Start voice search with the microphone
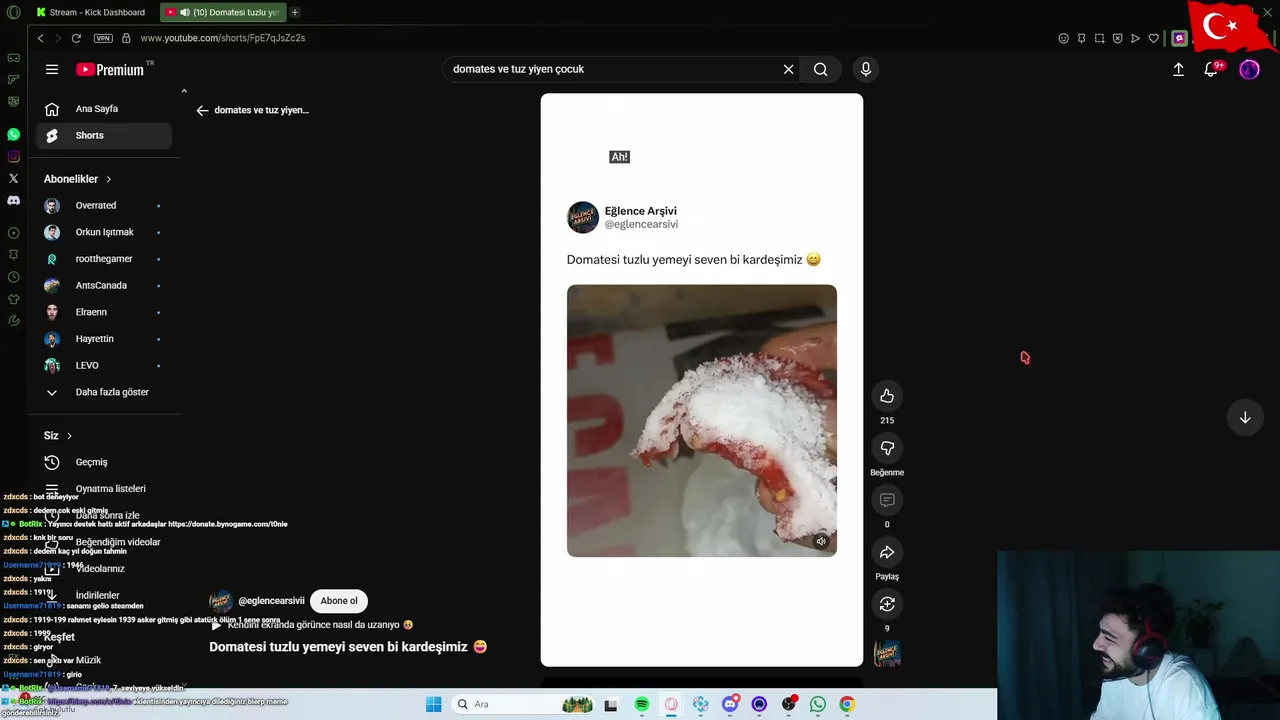1280x720 pixels. click(866, 69)
